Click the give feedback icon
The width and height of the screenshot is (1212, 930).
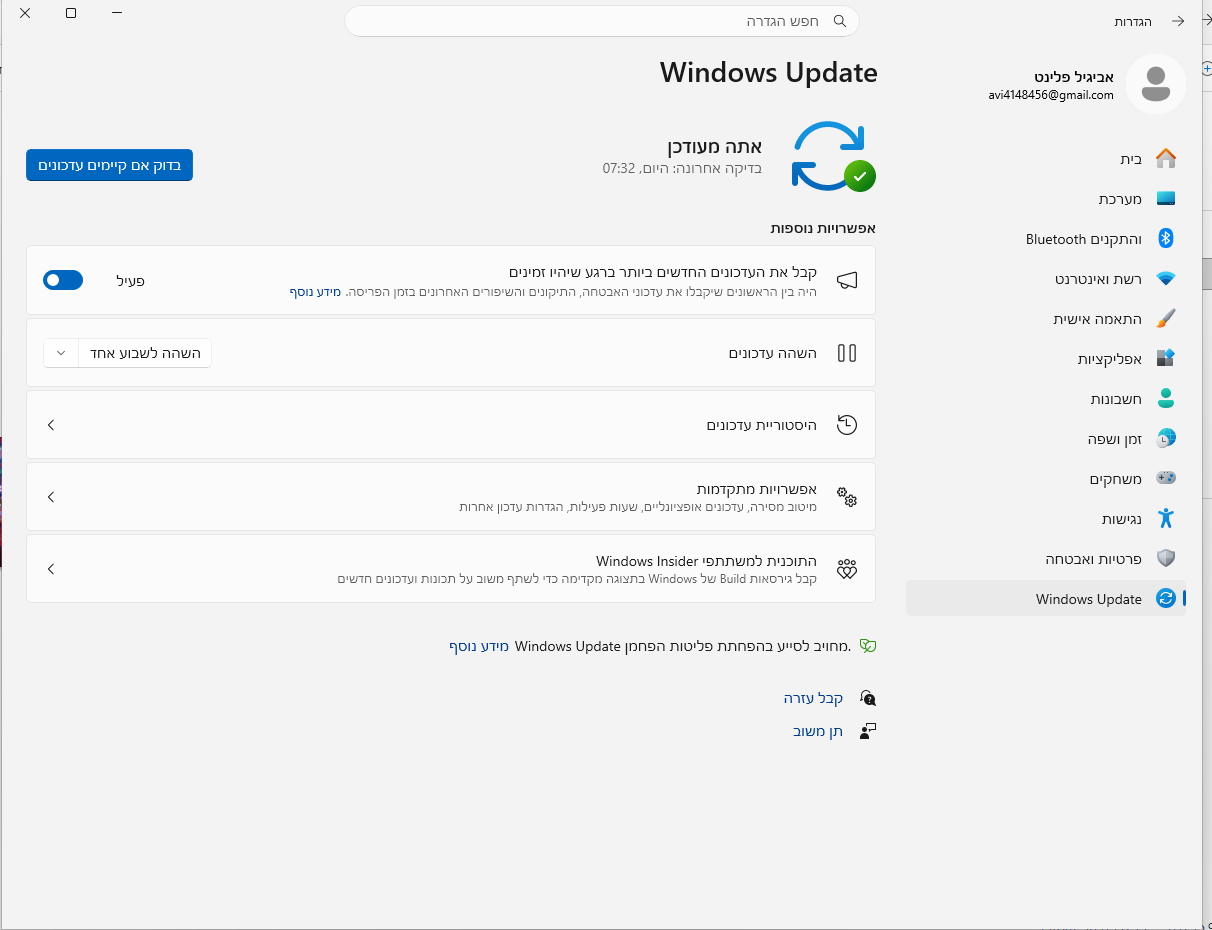pos(867,731)
